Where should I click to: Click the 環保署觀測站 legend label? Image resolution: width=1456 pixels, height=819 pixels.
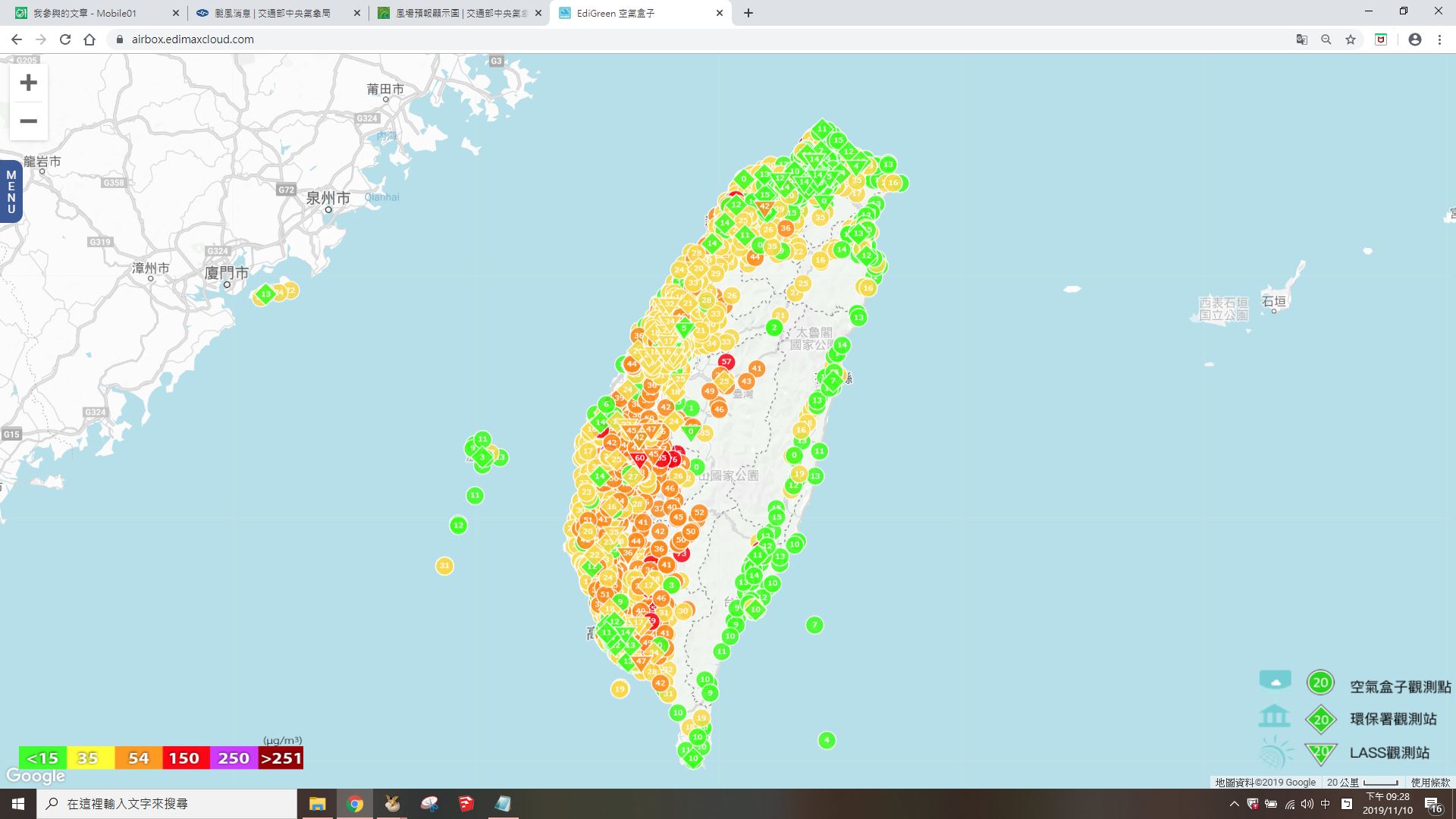(1393, 719)
